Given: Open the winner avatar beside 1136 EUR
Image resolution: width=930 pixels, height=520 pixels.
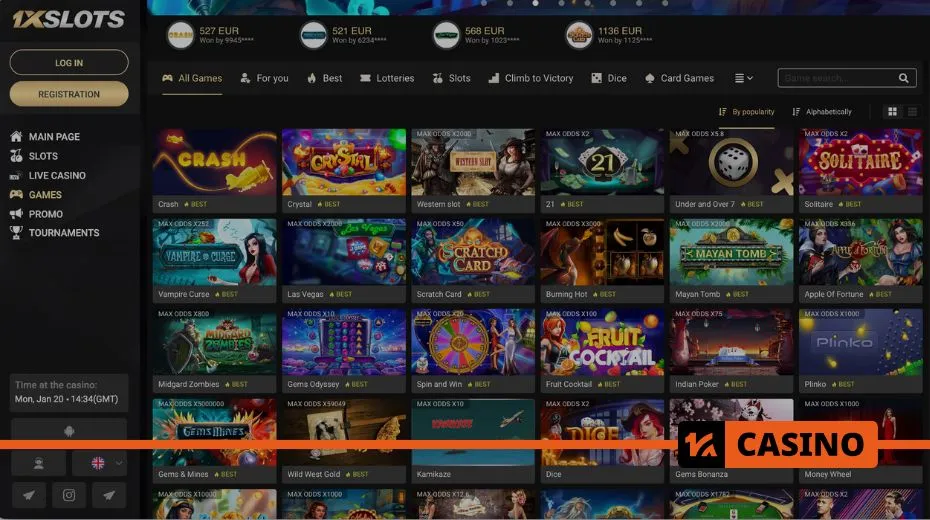Looking at the screenshot, I should (579, 35).
